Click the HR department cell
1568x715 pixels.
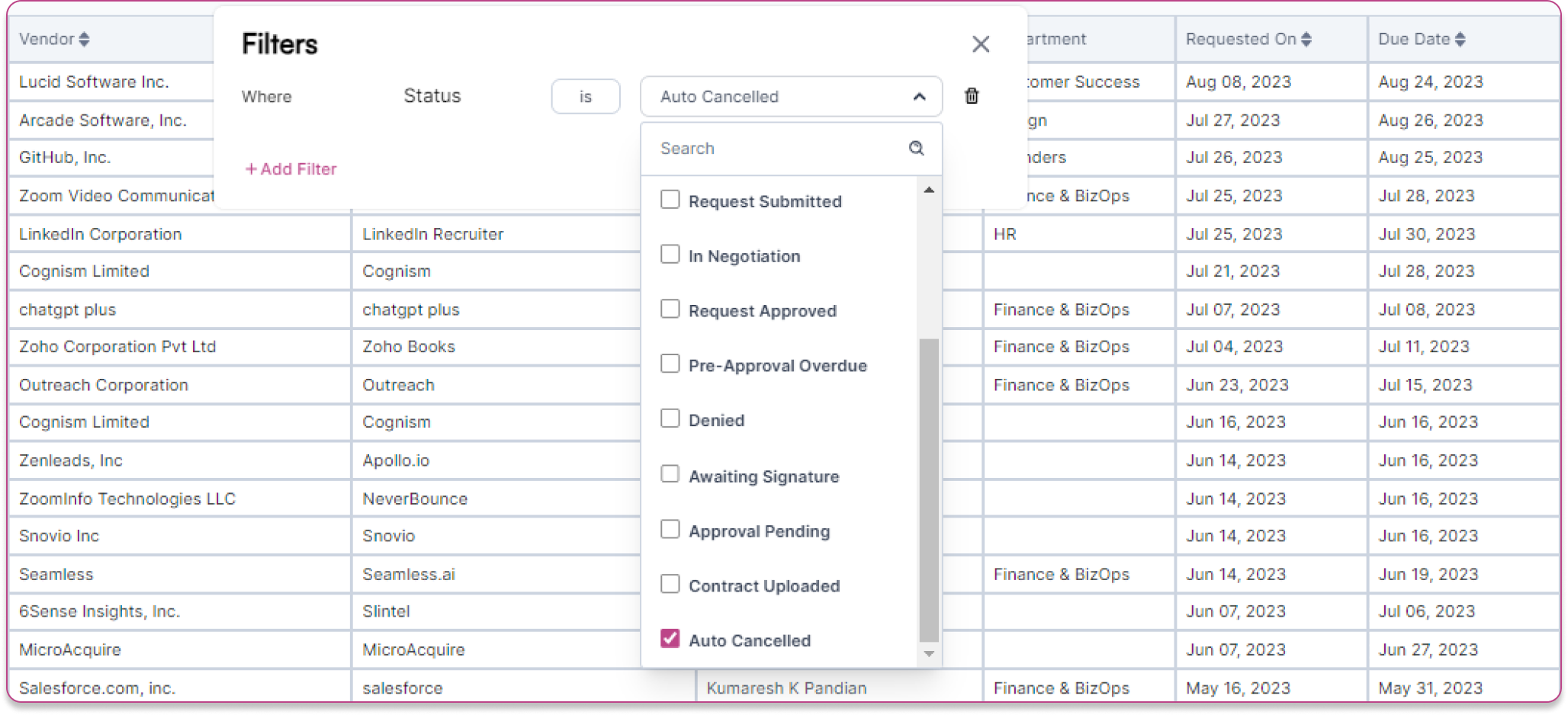pyautogui.click(x=1004, y=234)
